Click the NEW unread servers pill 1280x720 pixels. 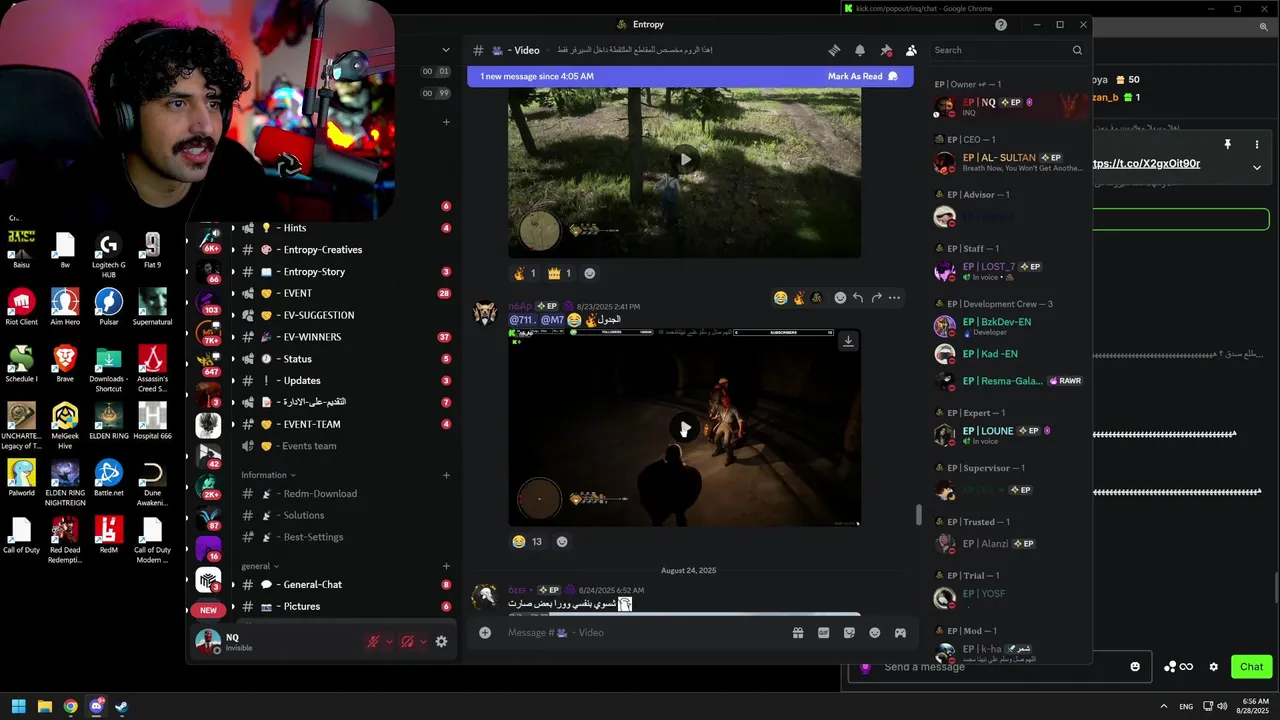coord(208,610)
